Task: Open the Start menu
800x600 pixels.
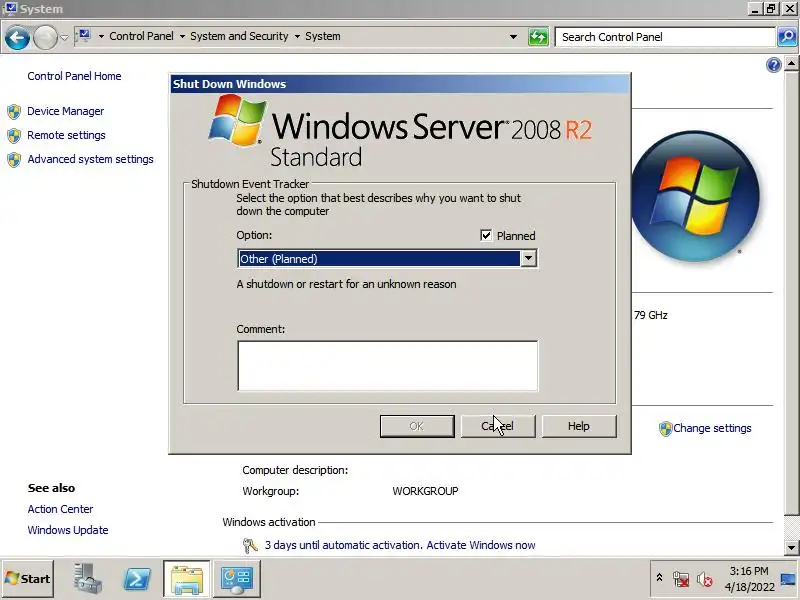Action: [x=28, y=579]
